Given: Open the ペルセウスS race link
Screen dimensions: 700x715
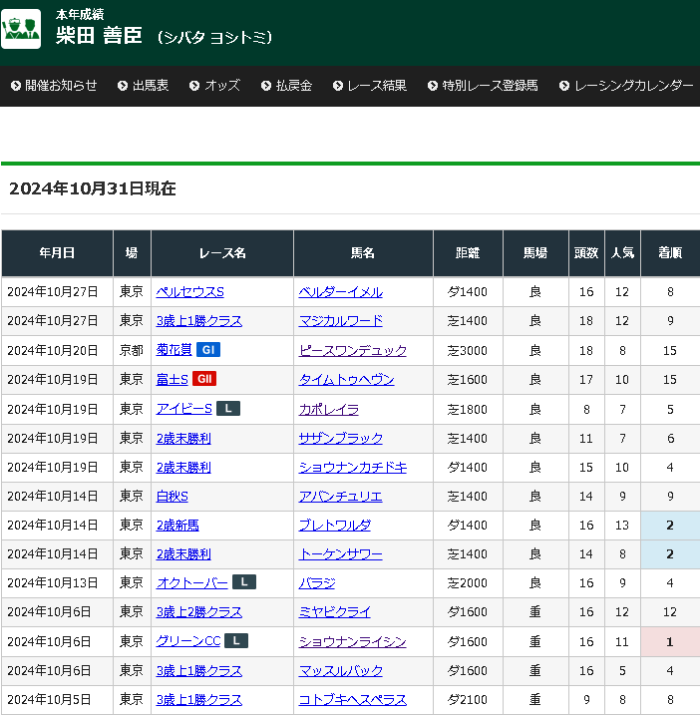Looking at the screenshot, I should click(190, 292).
